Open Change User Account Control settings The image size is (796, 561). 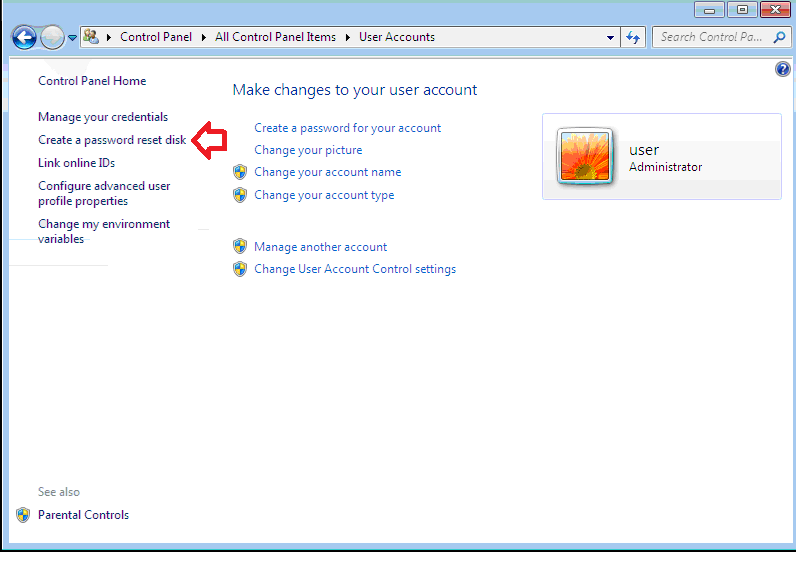point(354,269)
